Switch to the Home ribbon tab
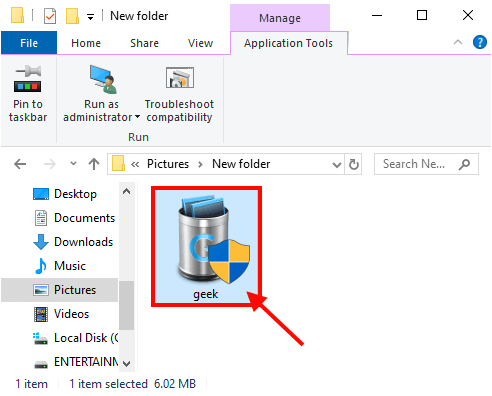 pyautogui.click(x=86, y=43)
